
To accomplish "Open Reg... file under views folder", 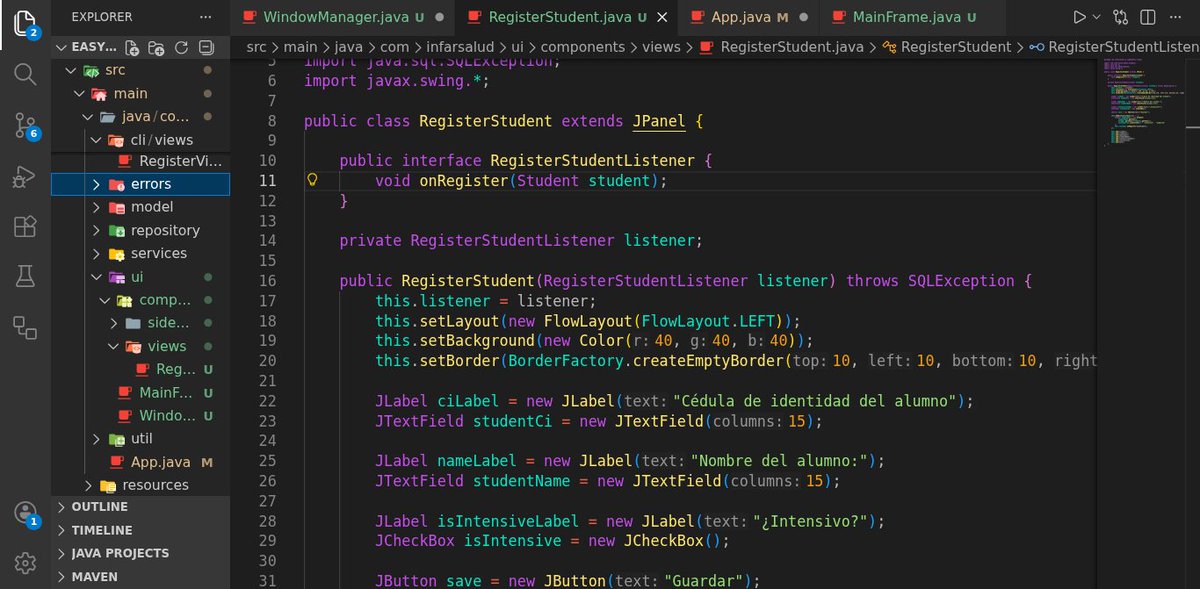I will [140, 369].
